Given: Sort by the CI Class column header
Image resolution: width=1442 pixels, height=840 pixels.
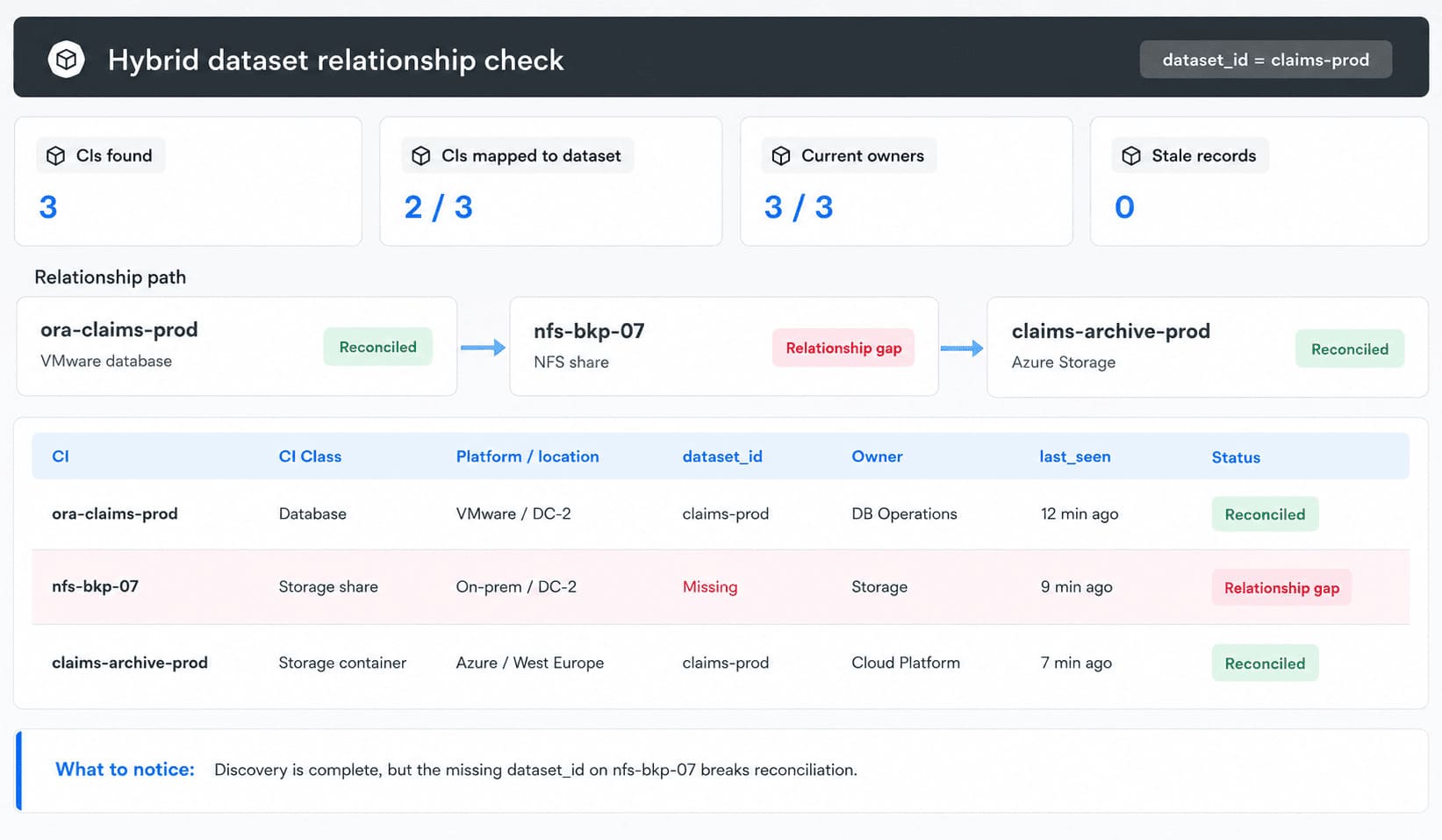Looking at the screenshot, I should click(310, 456).
